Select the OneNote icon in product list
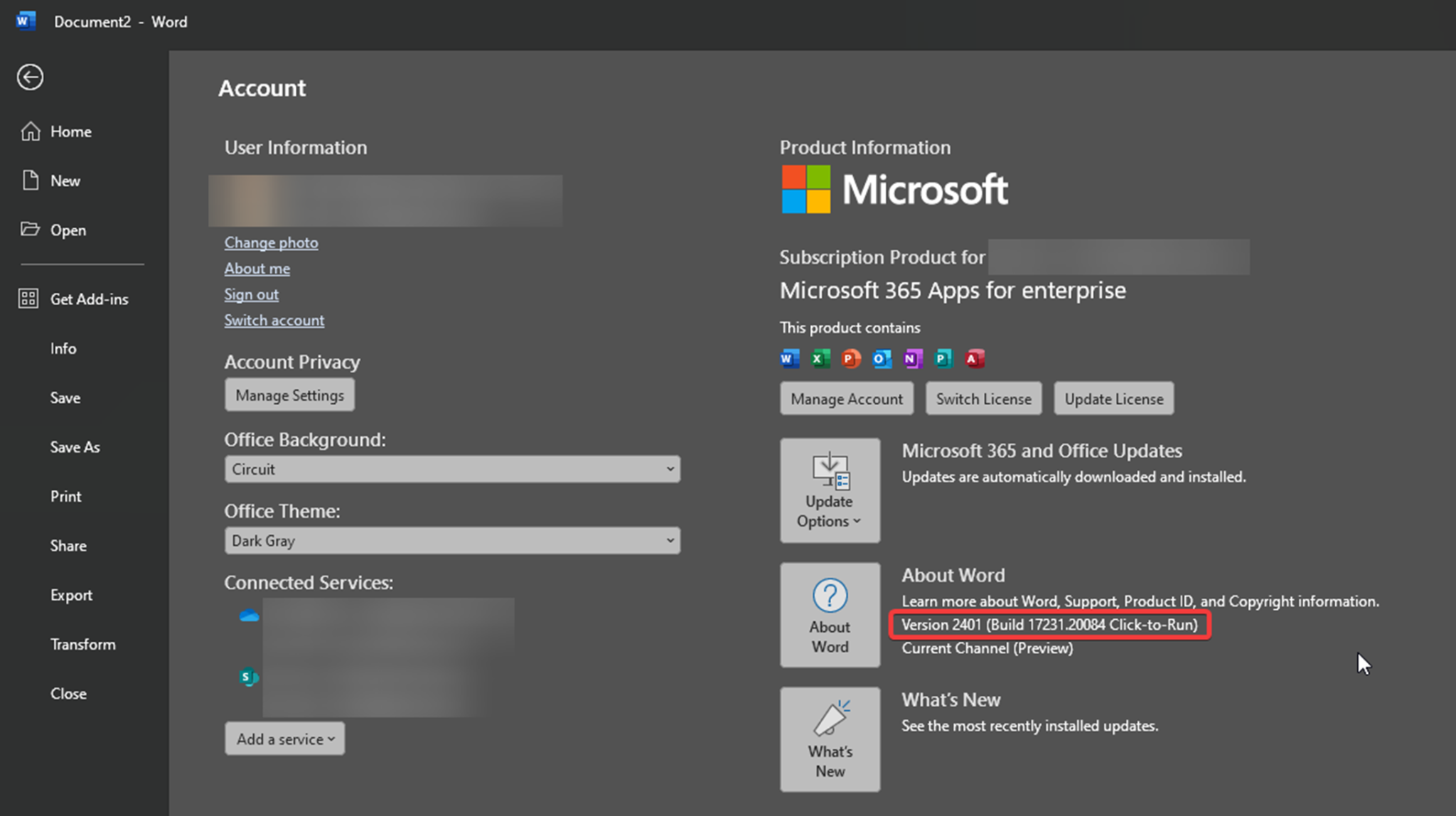The width and height of the screenshot is (1456, 816). tap(913, 358)
